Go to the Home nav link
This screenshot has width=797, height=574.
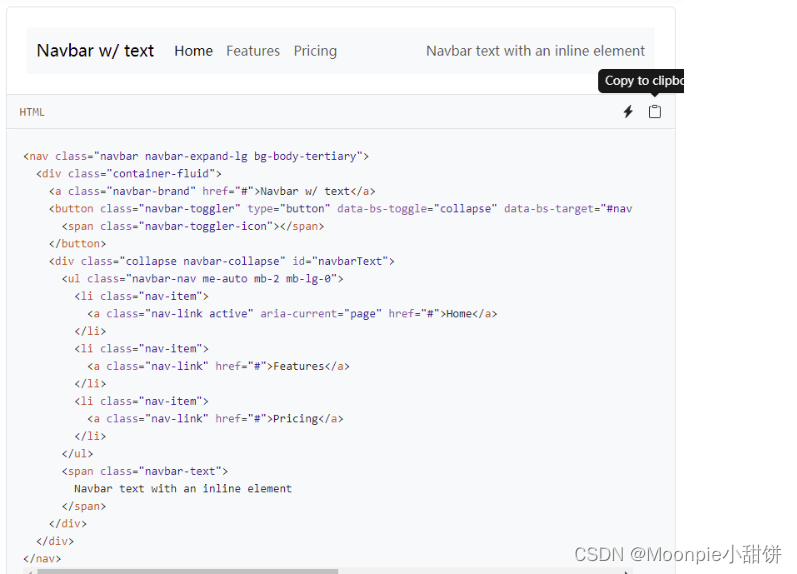[193, 51]
